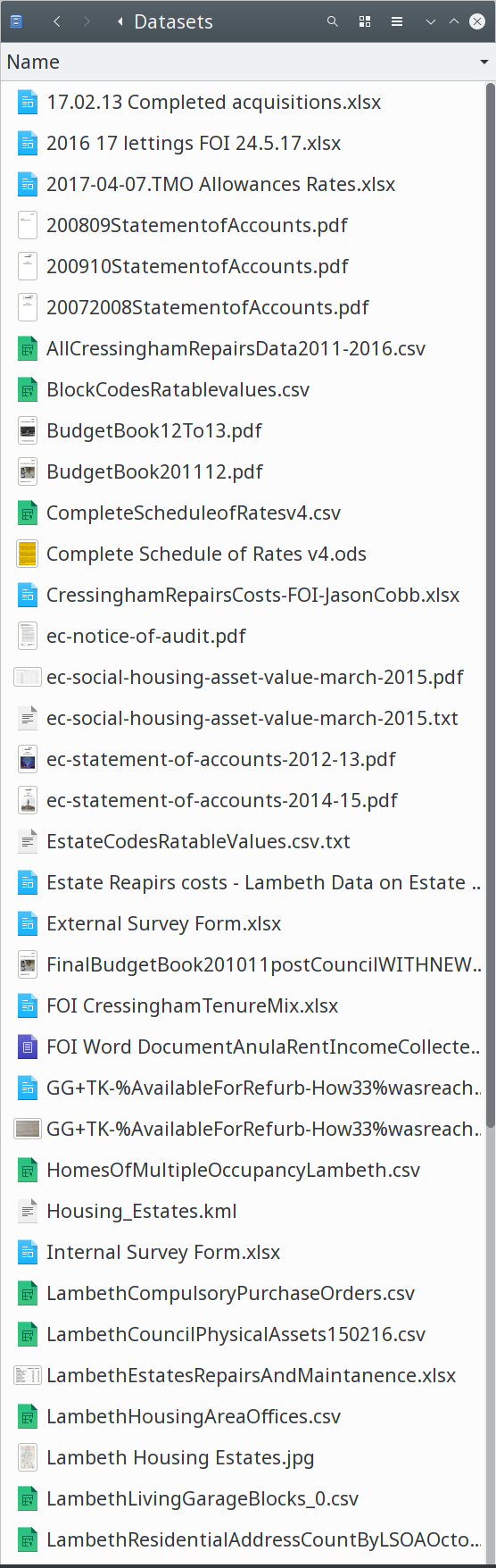Click the downward chevron in titlebar
496x1568 pixels.
coord(431,21)
